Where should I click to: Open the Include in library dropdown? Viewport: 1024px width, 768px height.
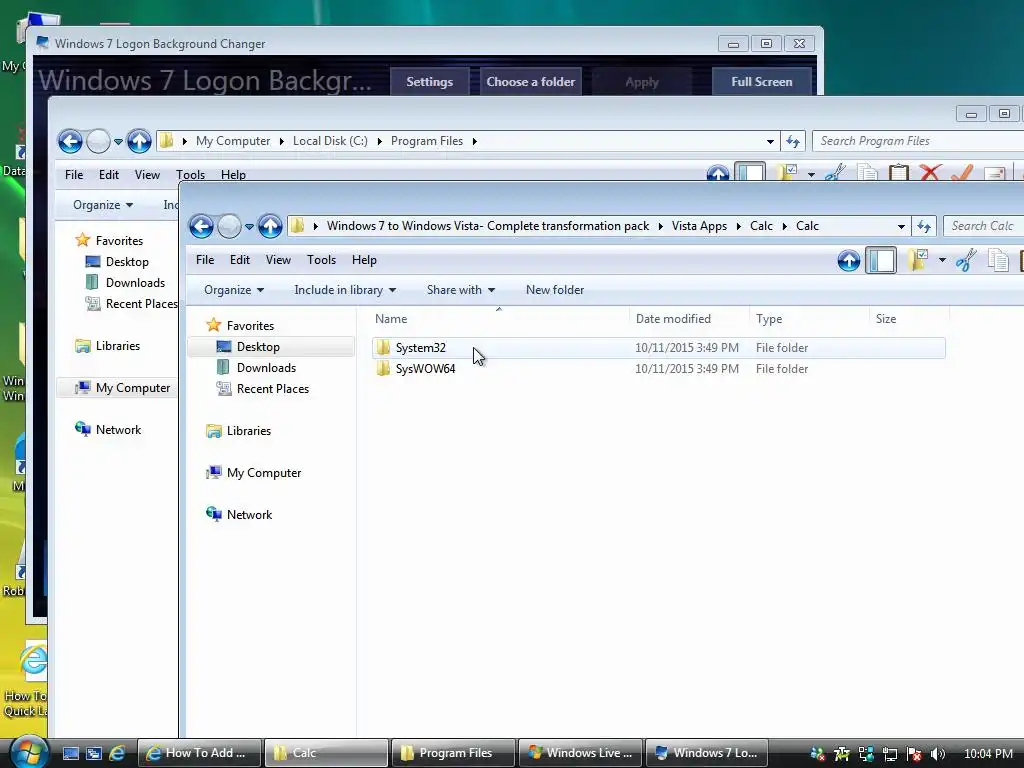click(345, 290)
